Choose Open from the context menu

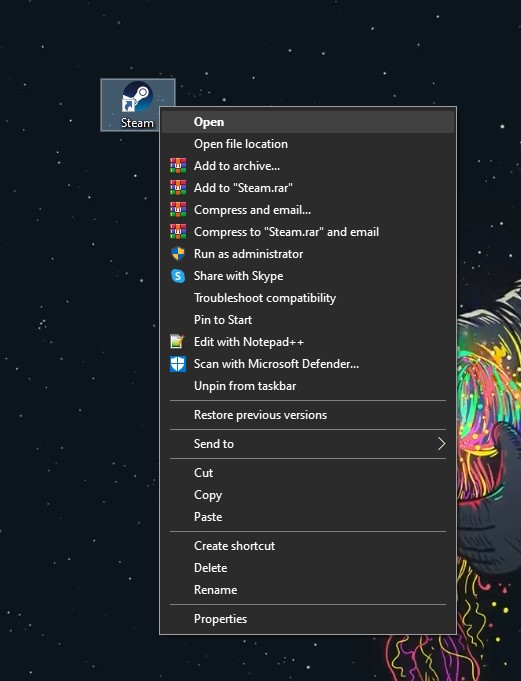[x=307, y=122]
